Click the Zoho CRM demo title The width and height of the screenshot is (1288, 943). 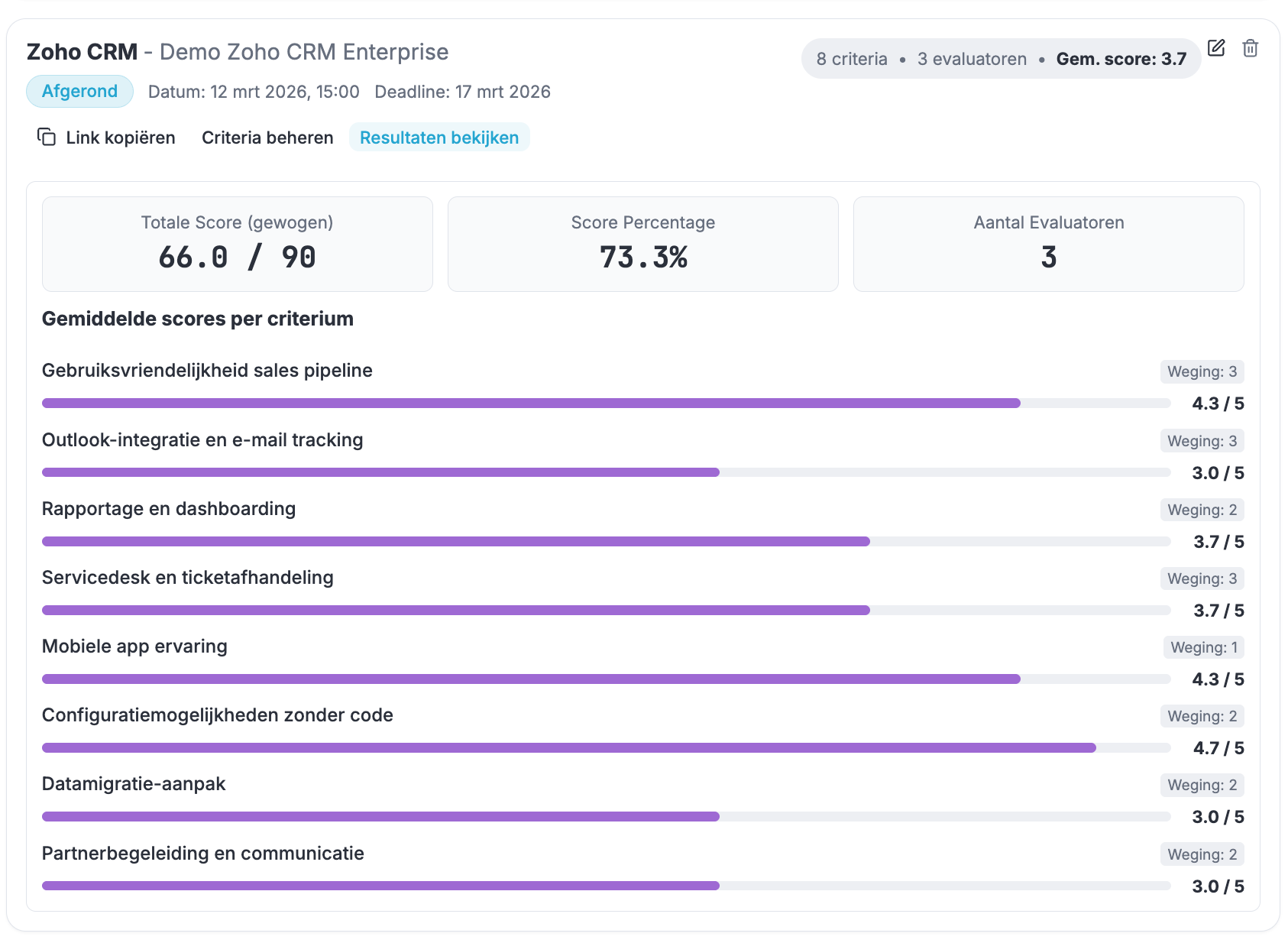238,52
